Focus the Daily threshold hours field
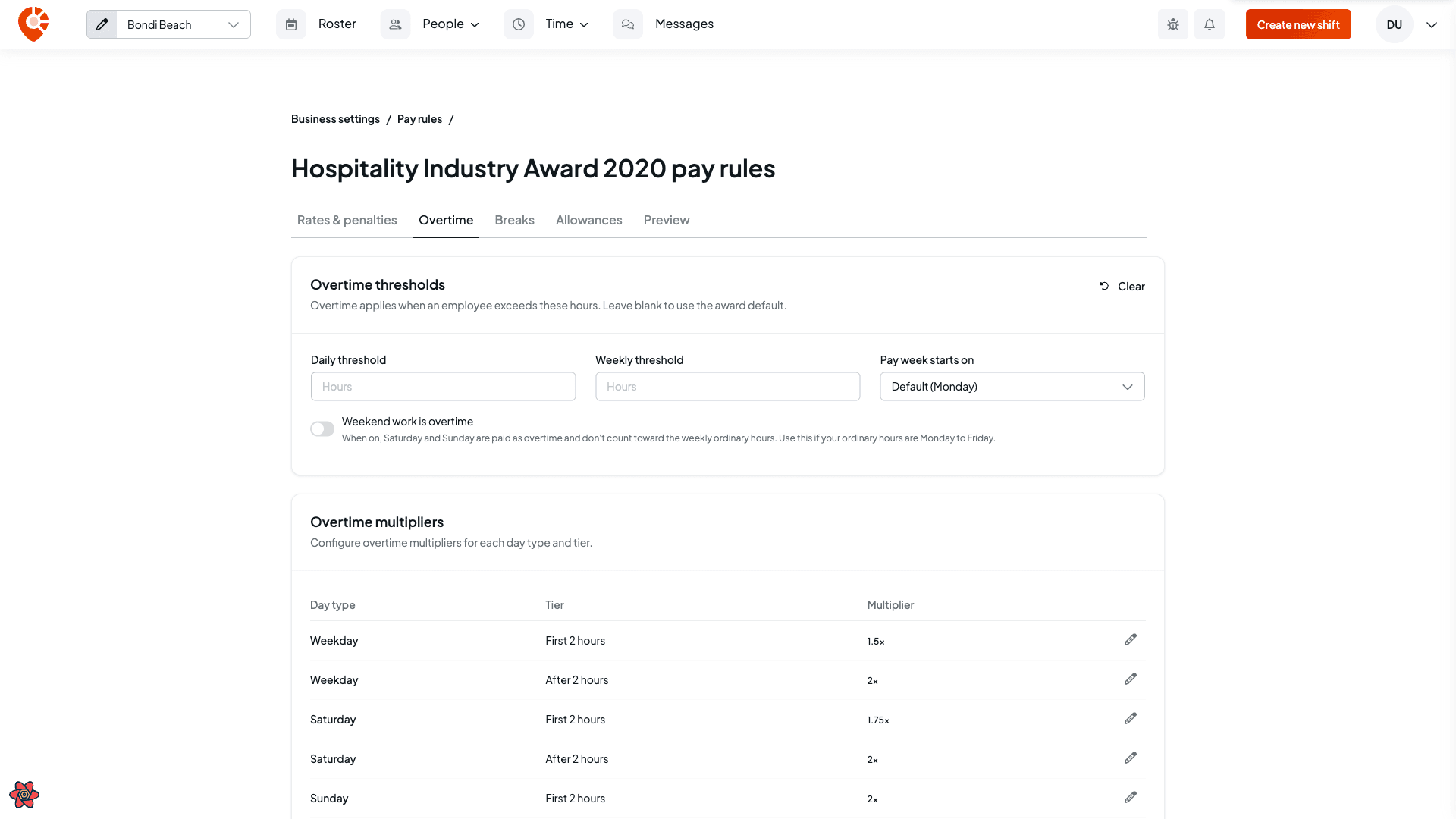Image resolution: width=1456 pixels, height=819 pixels. 444,387
